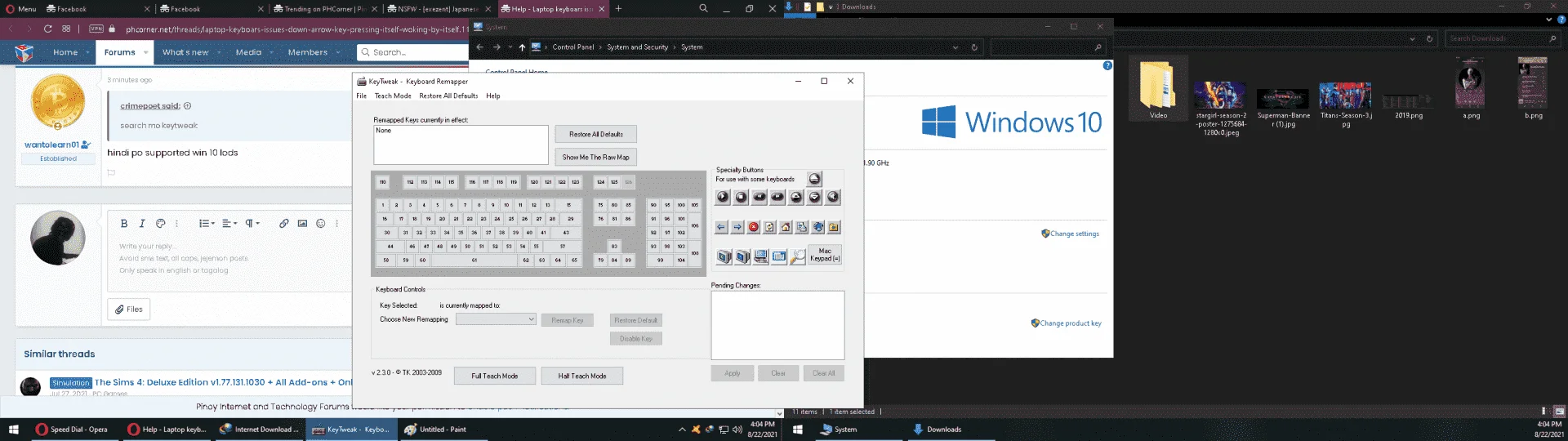Click the browser Back arrow specialty button

coord(721,227)
